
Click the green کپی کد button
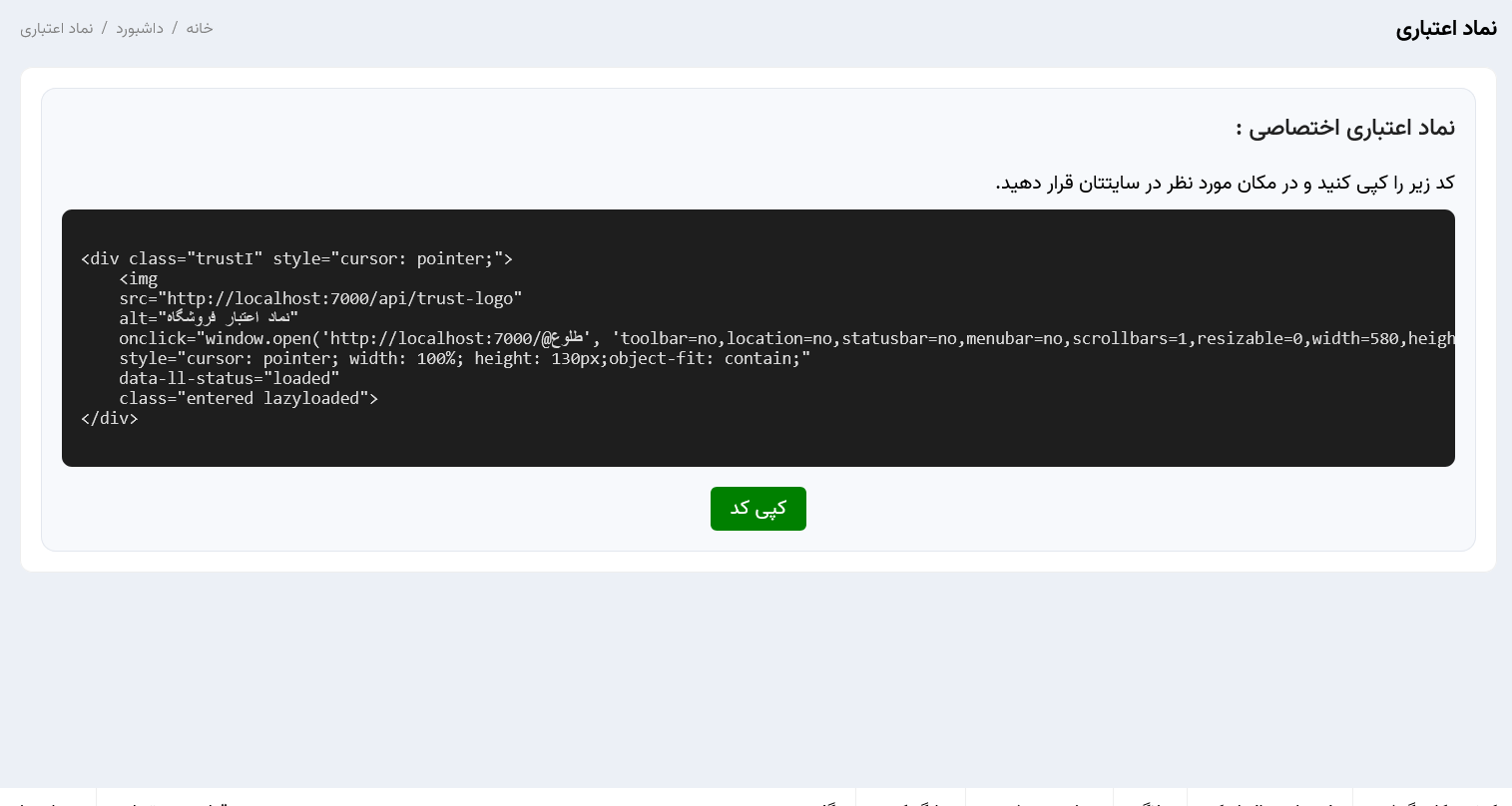click(x=757, y=509)
